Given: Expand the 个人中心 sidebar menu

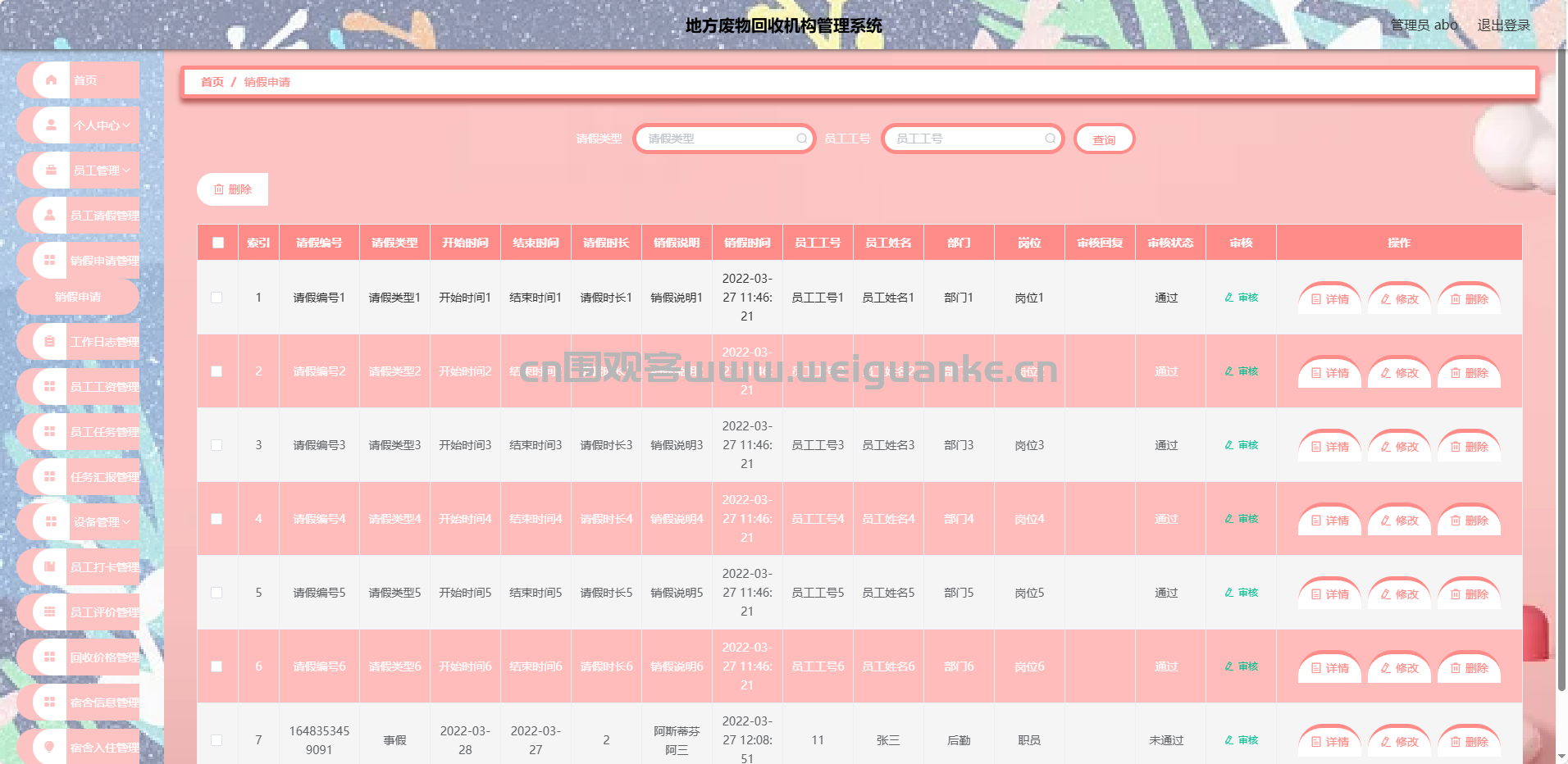Looking at the screenshot, I should [x=101, y=125].
